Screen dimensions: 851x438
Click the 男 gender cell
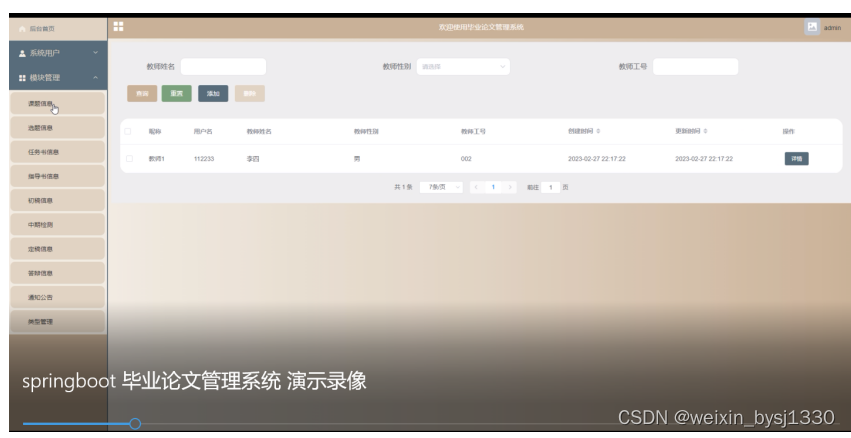click(x=357, y=159)
